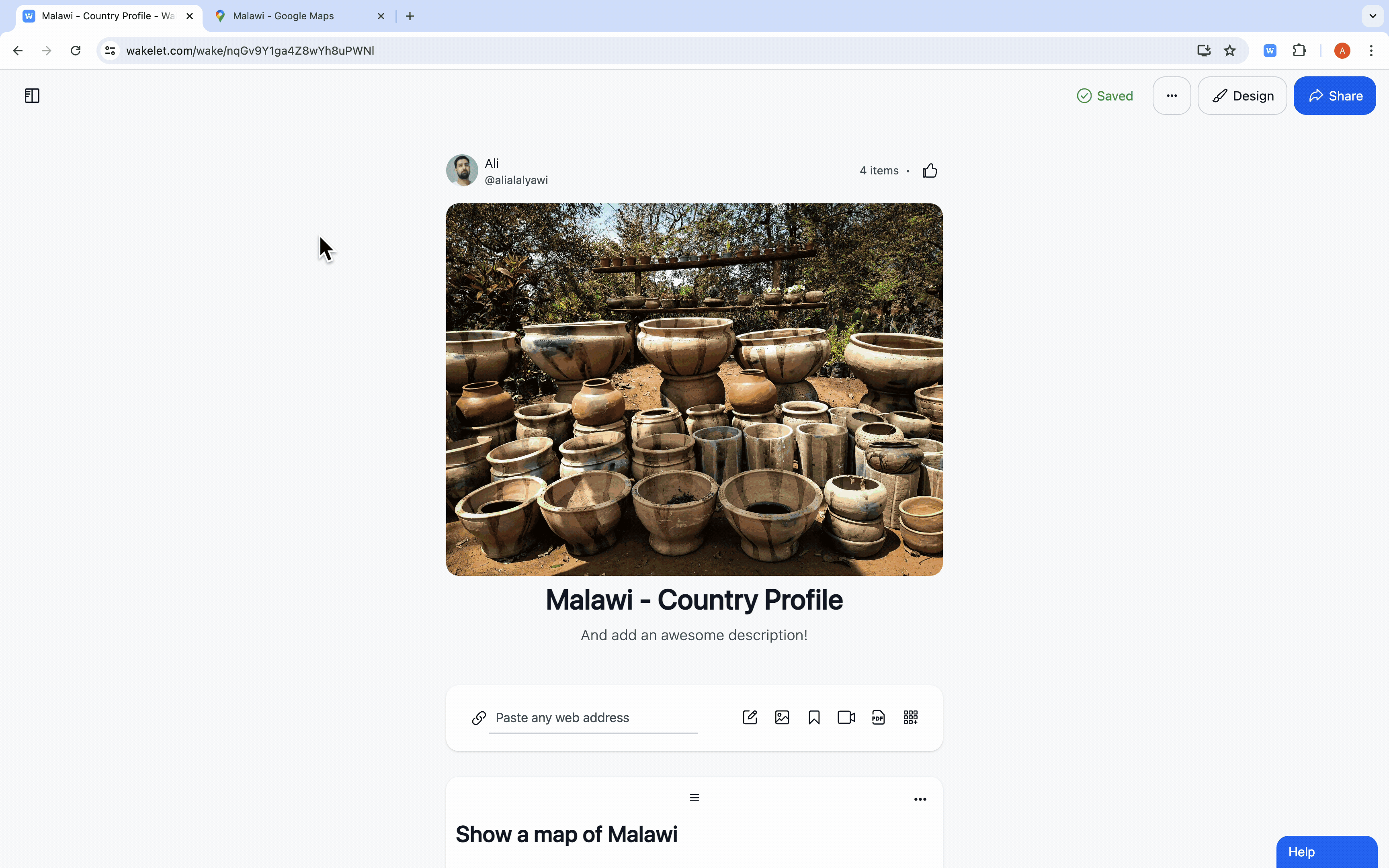
Task: Click the video recording icon
Action: point(846,718)
